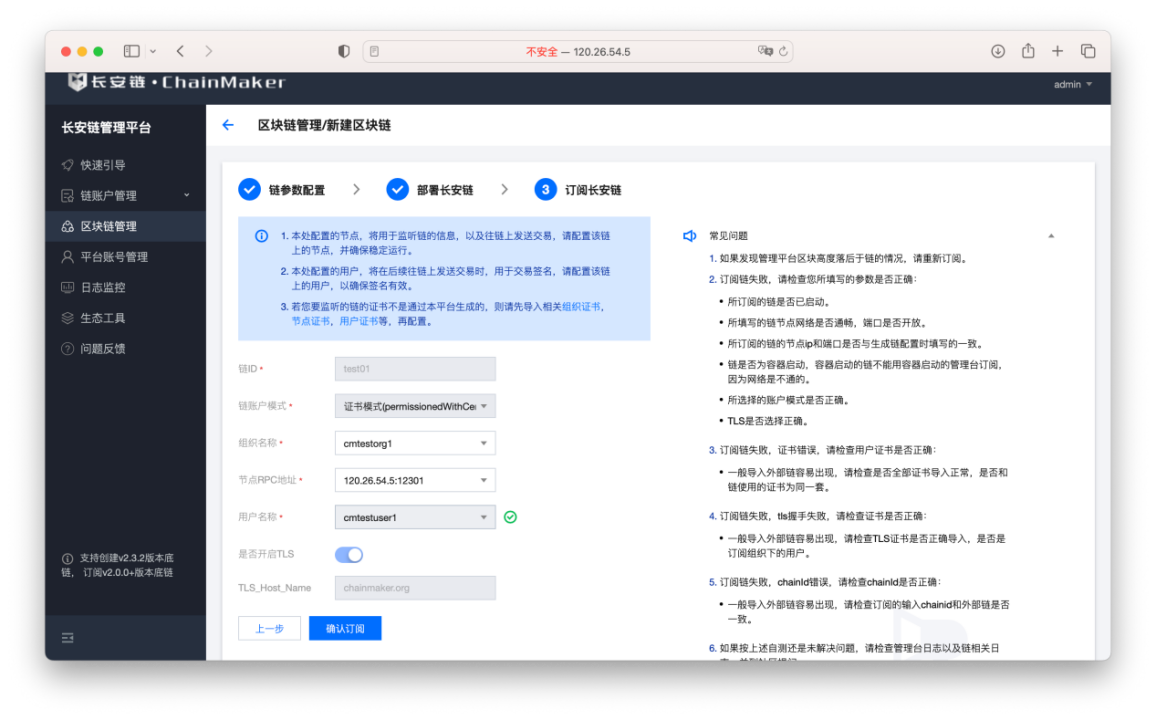This screenshot has height=720, width=1156.
Task: Follow the 组织证书 link
Action: pyautogui.click(x=581, y=307)
